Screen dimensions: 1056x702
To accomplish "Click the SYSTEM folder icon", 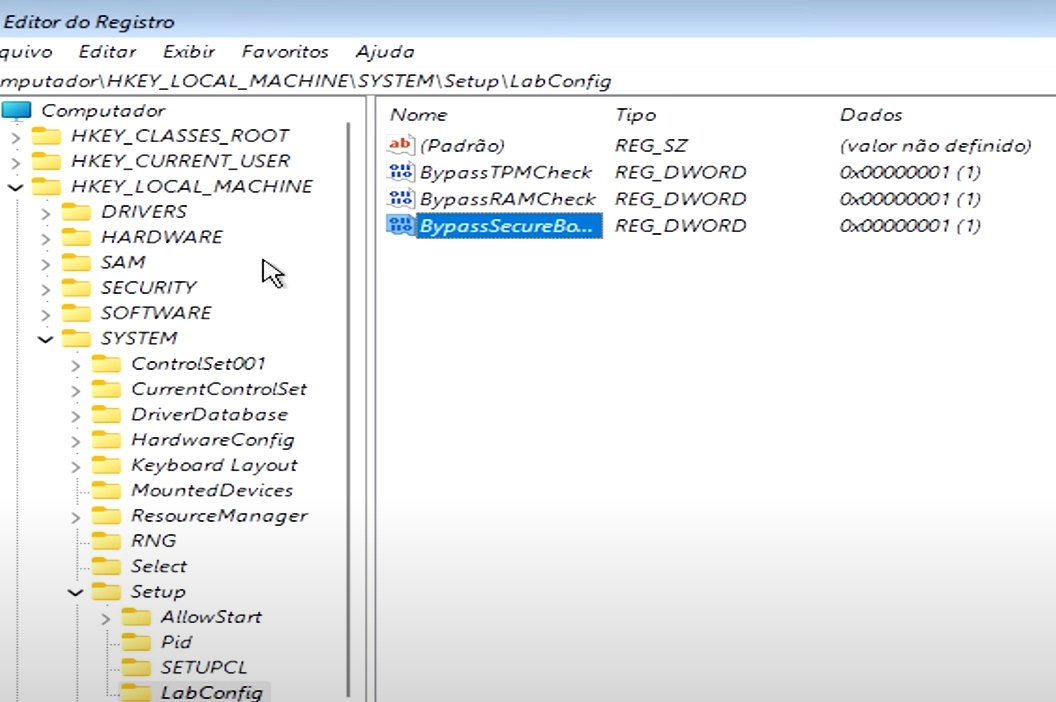I will click(76, 338).
